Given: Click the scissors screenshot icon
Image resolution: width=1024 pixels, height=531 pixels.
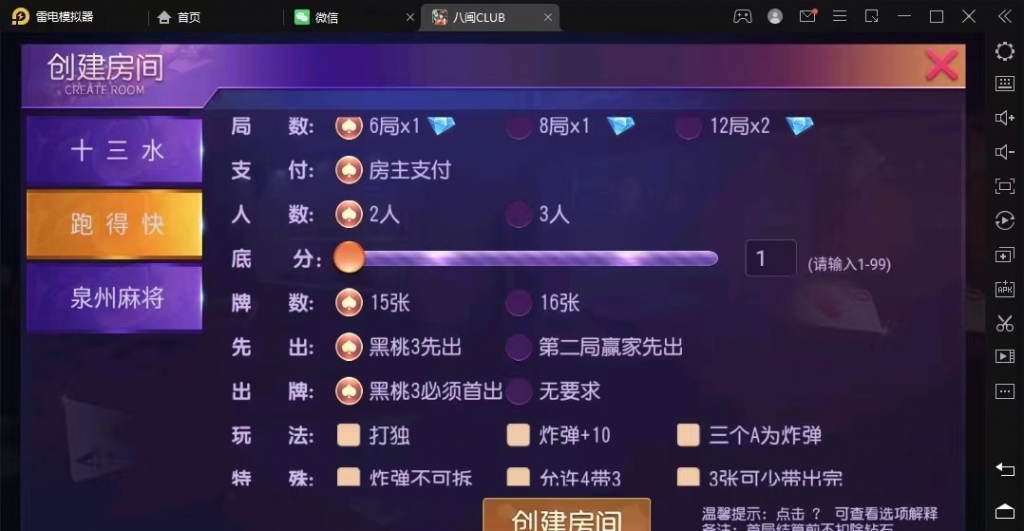Looking at the screenshot, I should 1004,323.
